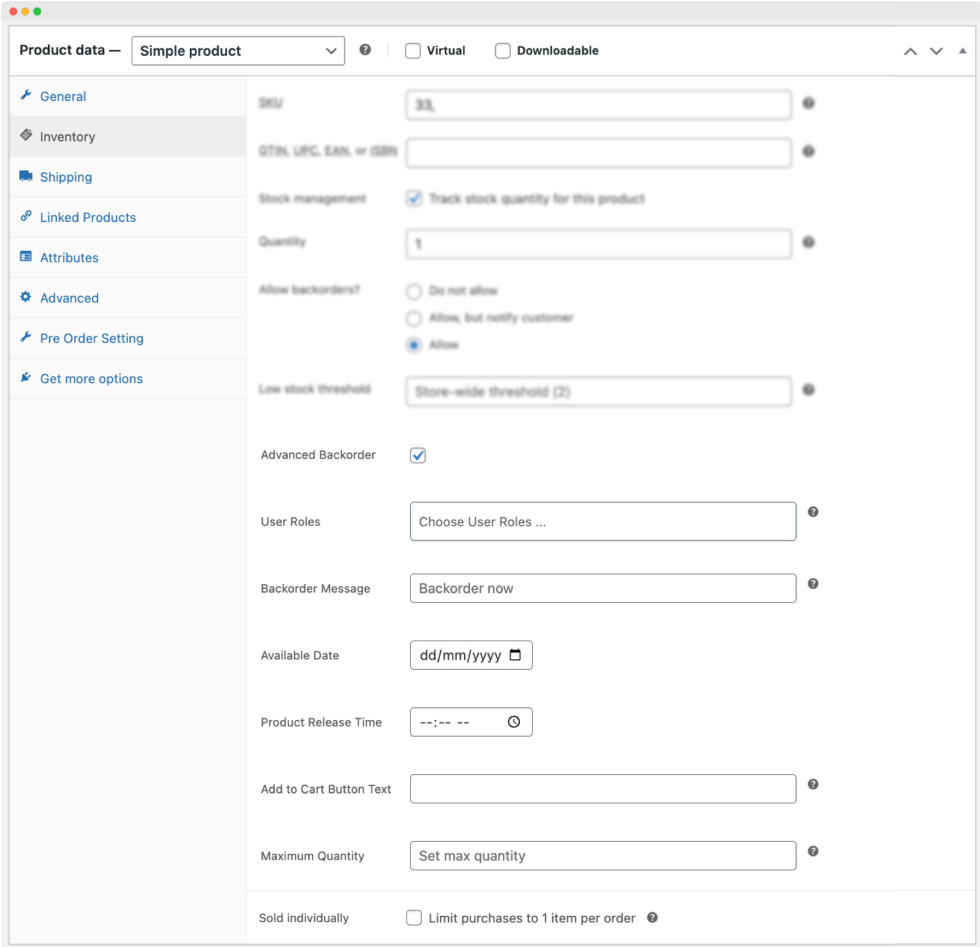Open the Pre Order Setting tab
Image resolution: width=980 pixels, height=947 pixels.
click(x=92, y=338)
